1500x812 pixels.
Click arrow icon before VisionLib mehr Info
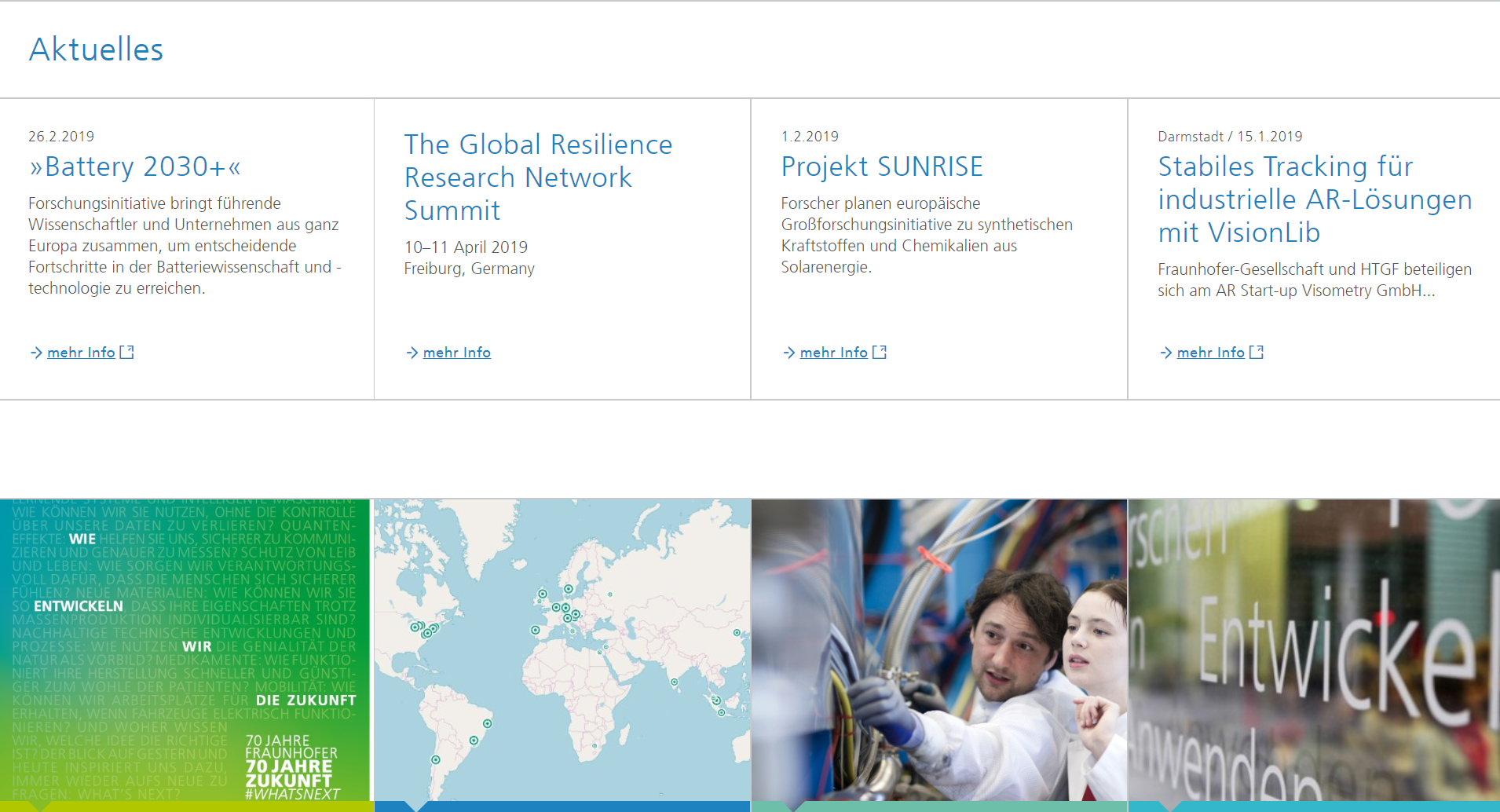[x=1166, y=353]
